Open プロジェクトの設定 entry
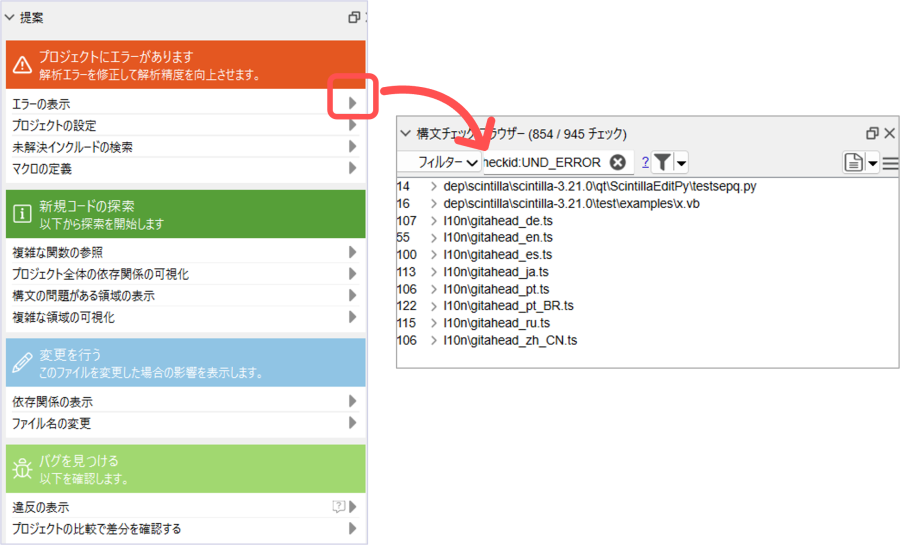900x545 pixels. (x=55, y=126)
